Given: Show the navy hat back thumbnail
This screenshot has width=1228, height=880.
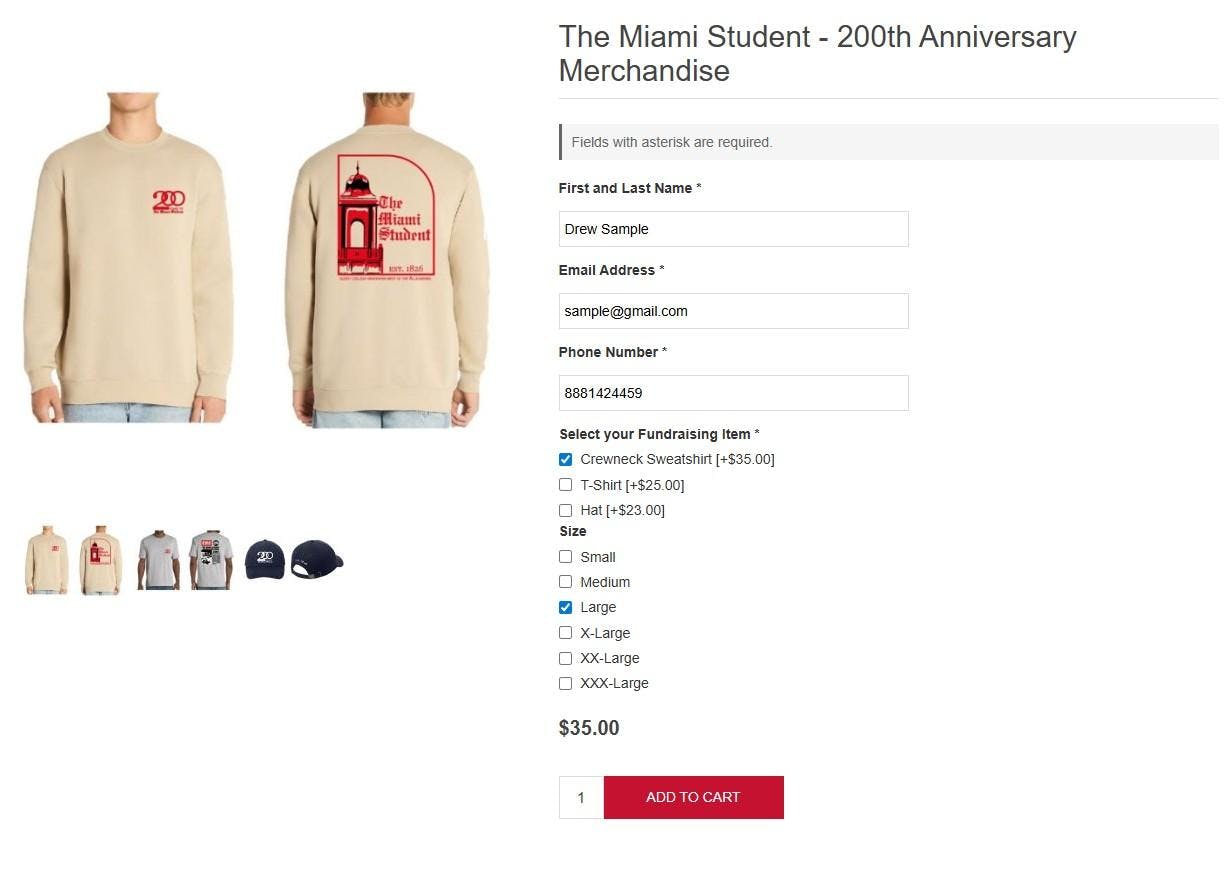Looking at the screenshot, I should click(317, 559).
